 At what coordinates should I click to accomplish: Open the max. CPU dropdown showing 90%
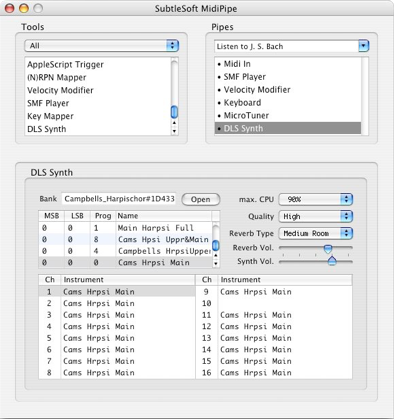(316, 199)
